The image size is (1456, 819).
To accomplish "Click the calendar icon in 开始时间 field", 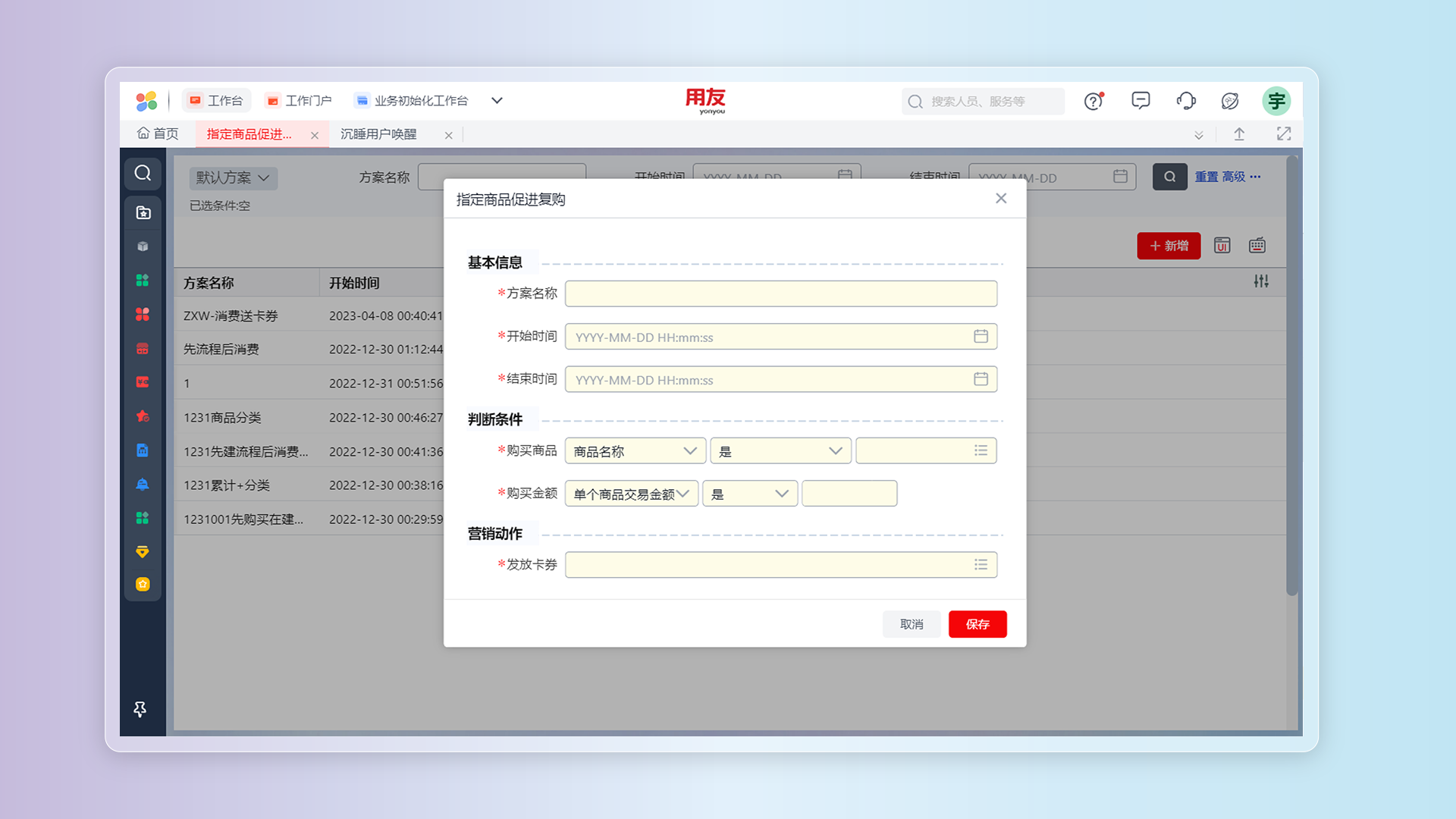I will 981,336.
